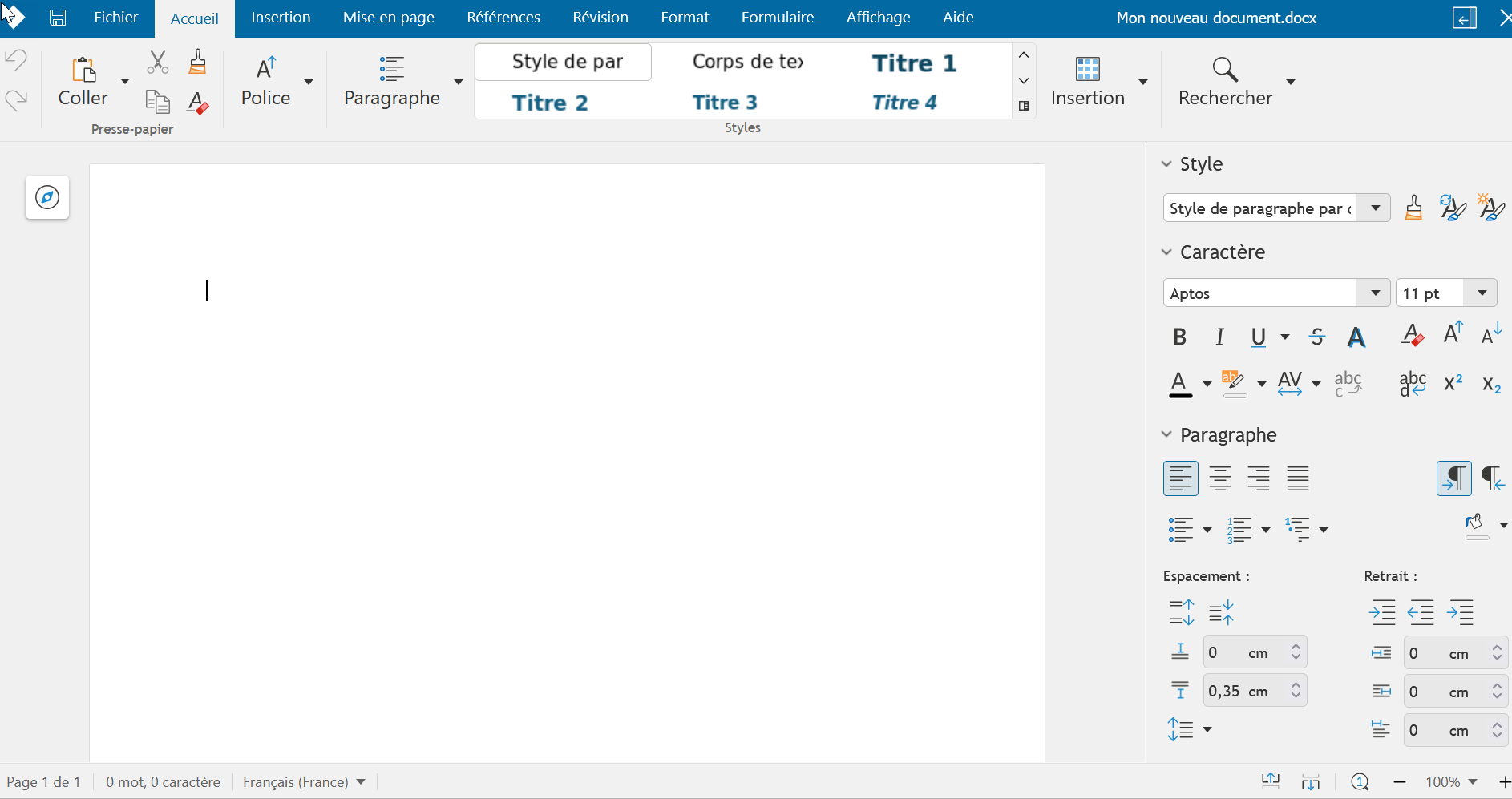Viewport: 1512px width, 799px height.
Task: Toggle bold in the Caractère panel
Action: (x=1179, y=337)
